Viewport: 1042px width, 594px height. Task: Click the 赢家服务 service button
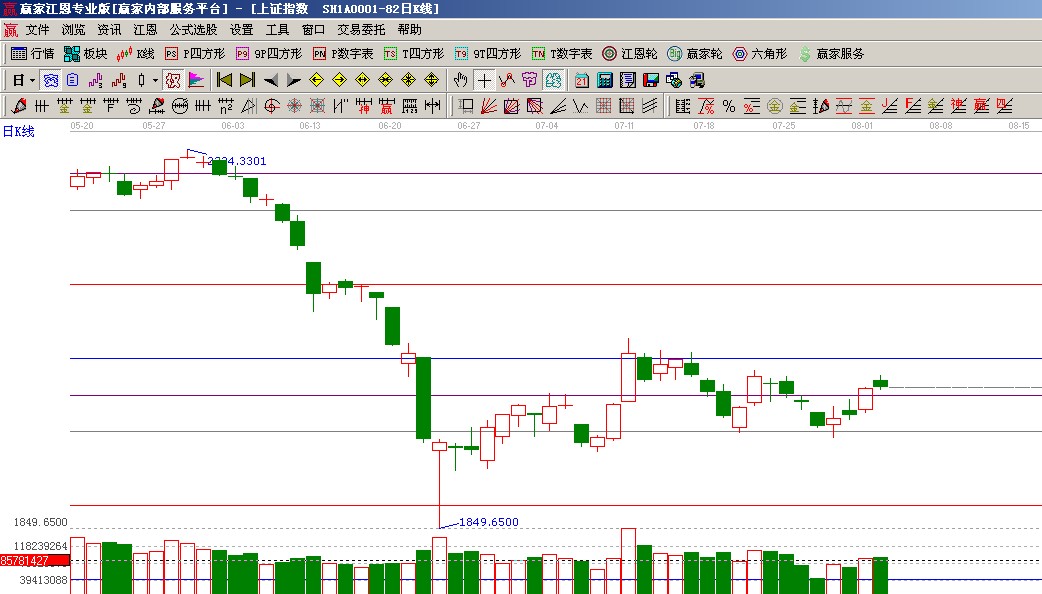(x=830, y=54)
